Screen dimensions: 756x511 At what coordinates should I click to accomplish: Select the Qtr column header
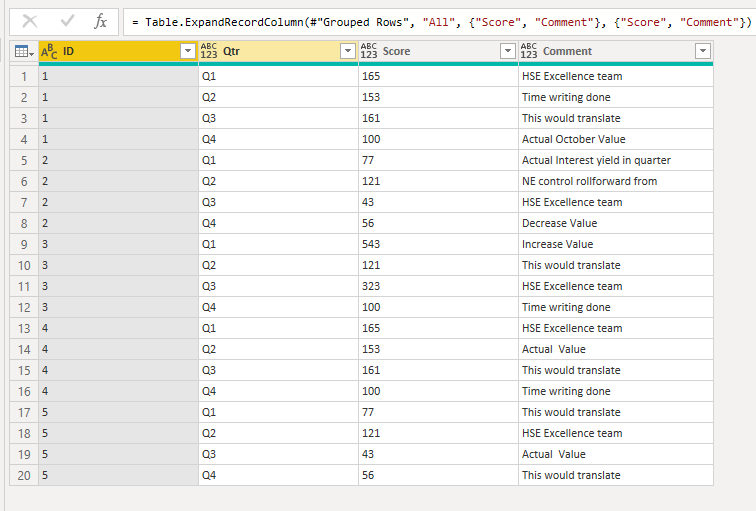[278, 51]
